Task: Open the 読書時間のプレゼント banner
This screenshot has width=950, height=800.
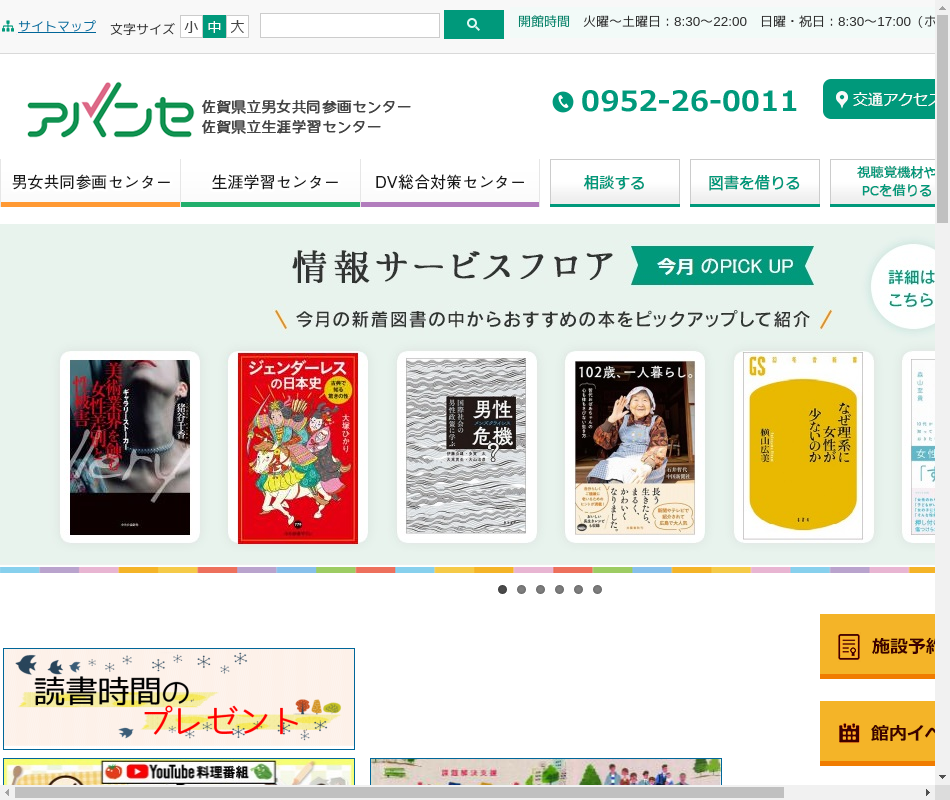Action: pyautogui.click(x=179, y=699)
